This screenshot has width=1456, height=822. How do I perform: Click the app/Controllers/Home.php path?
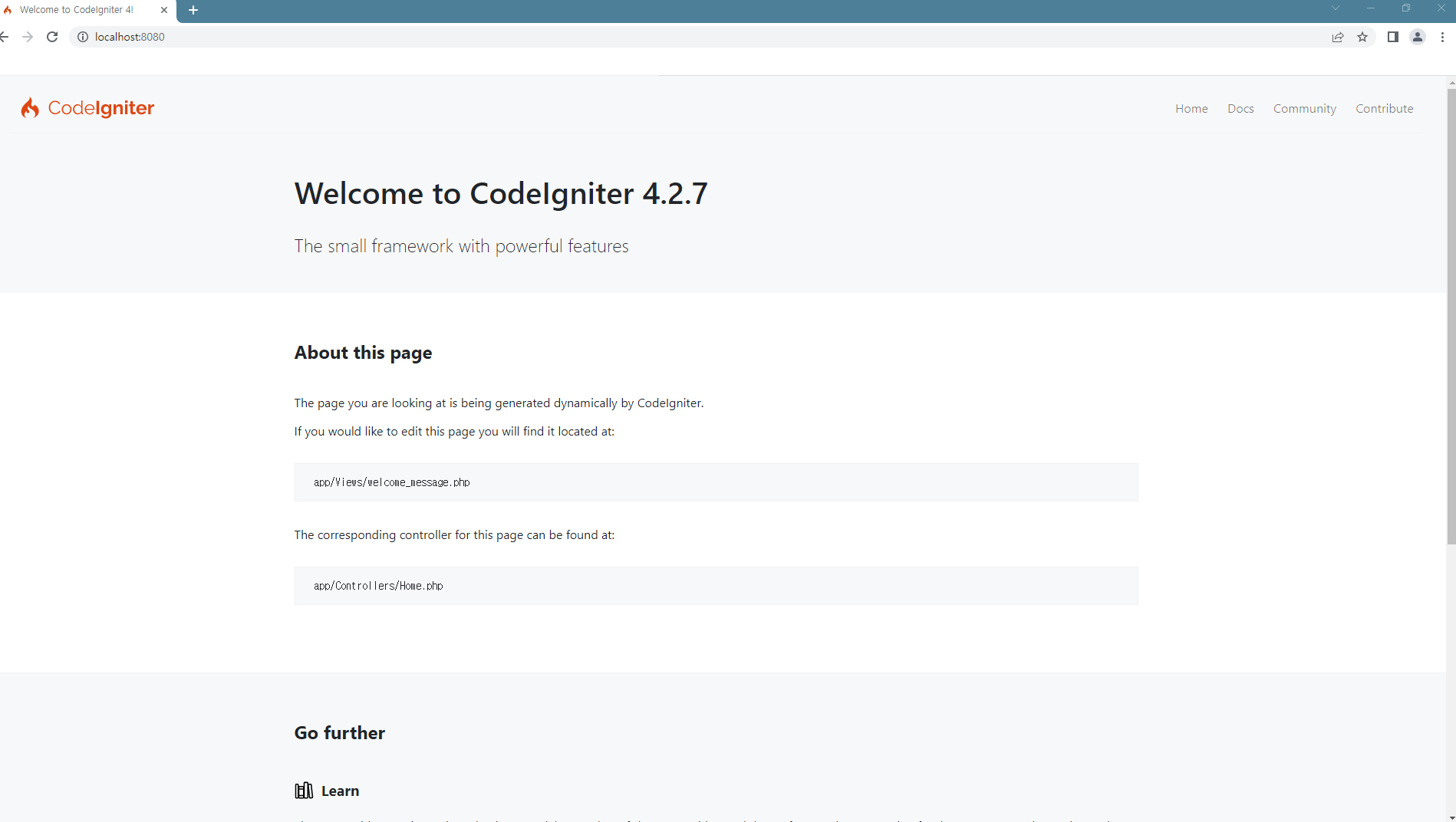pyautogui.click(x=378, y=586)
